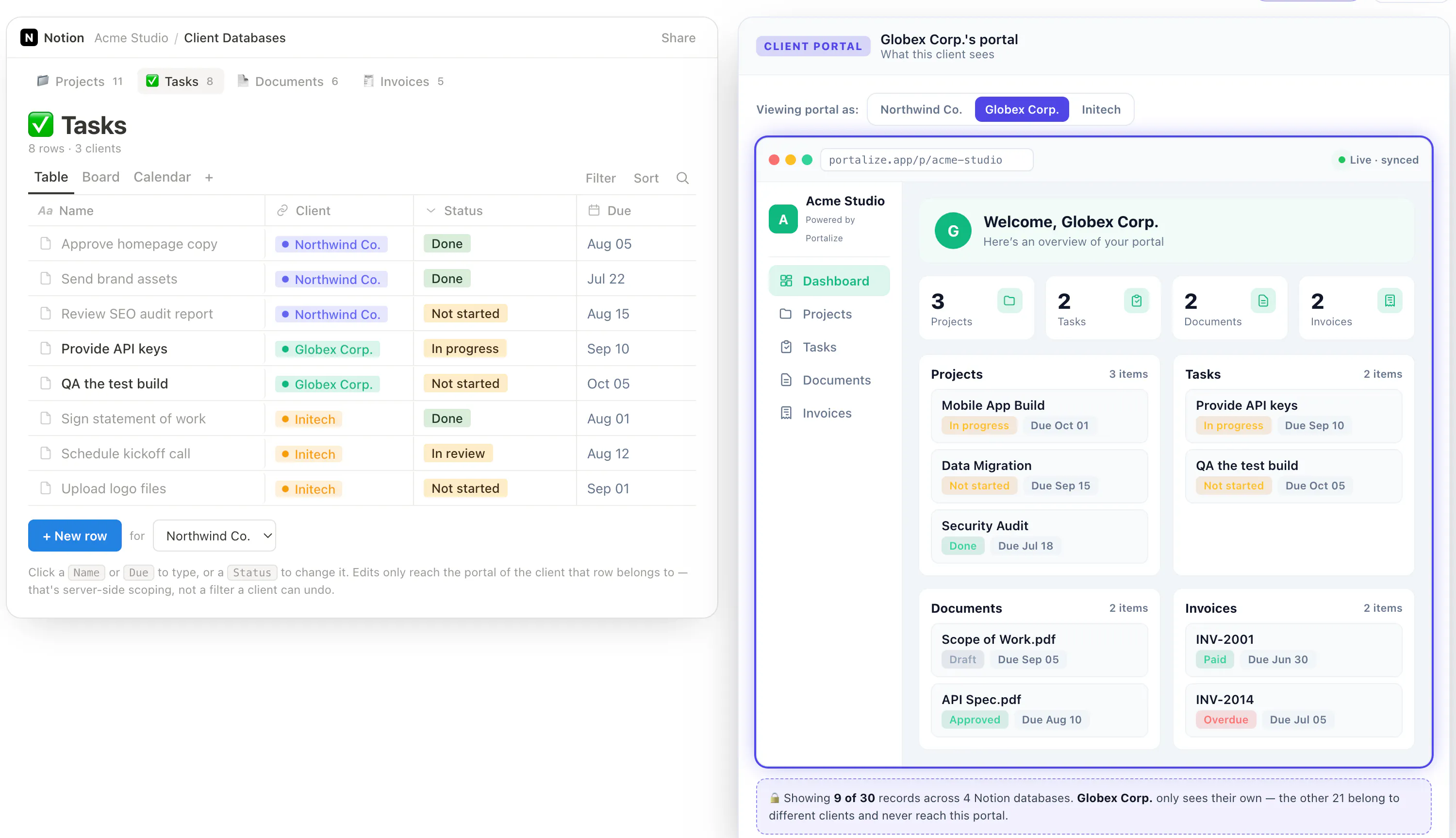
Task: Click the link icon in the Client column header
Action: (282, 210)
